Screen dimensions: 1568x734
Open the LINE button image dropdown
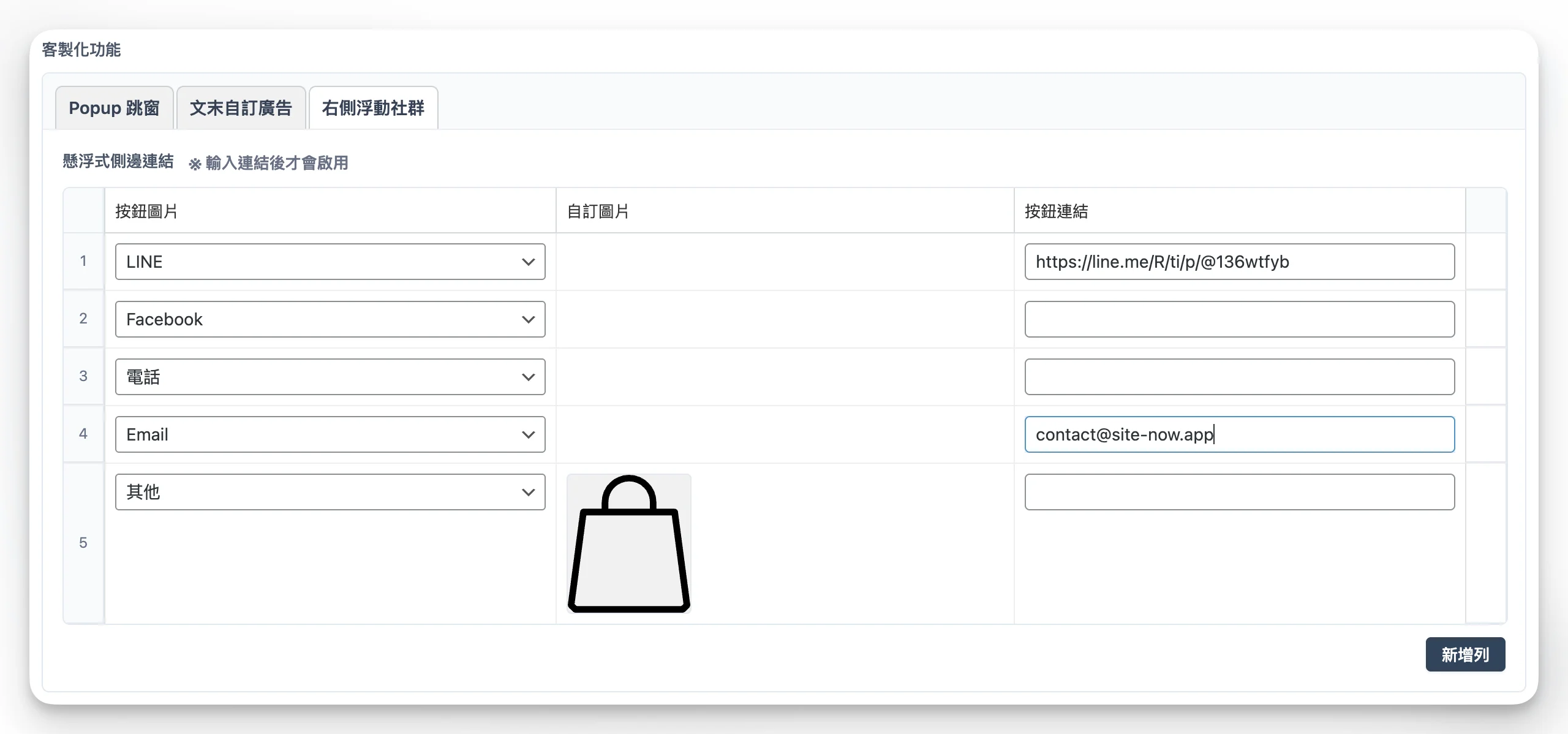pos(330,262)
